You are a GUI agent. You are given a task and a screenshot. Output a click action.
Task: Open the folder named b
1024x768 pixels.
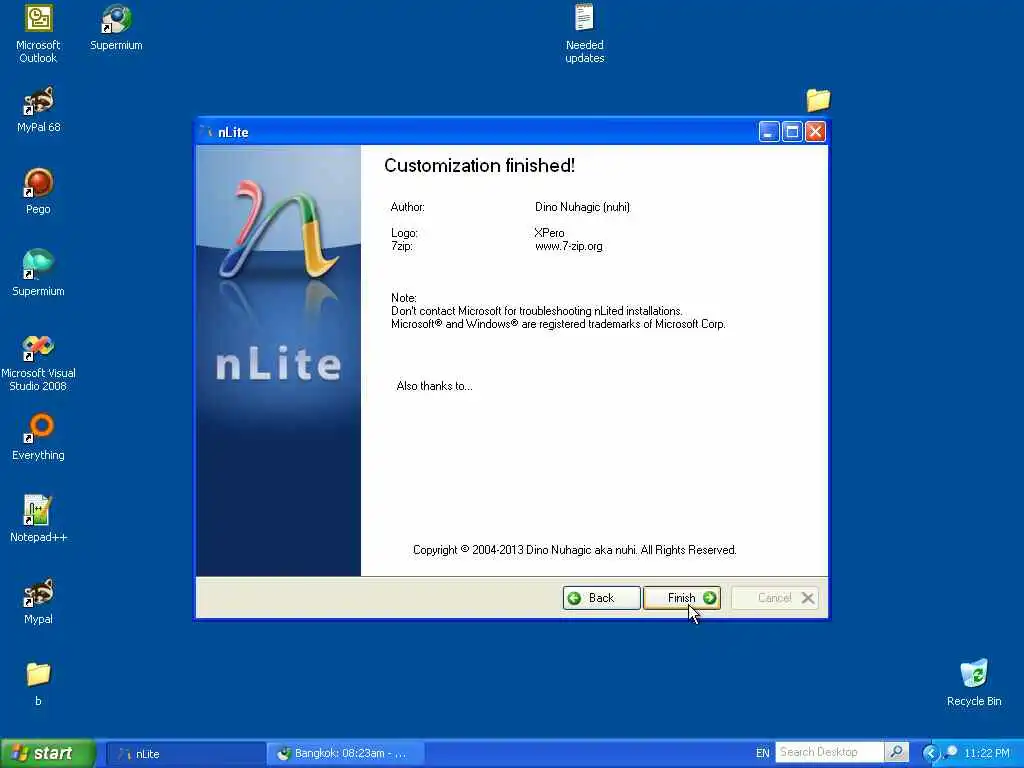38,684
